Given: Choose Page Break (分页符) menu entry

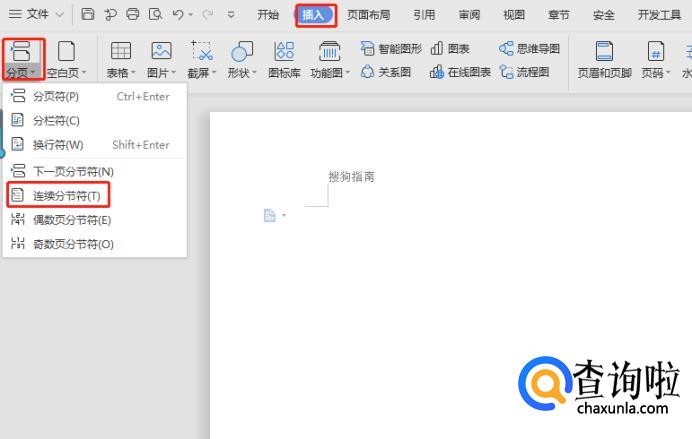Looking at the screenshot, I should tap(56, 96).
